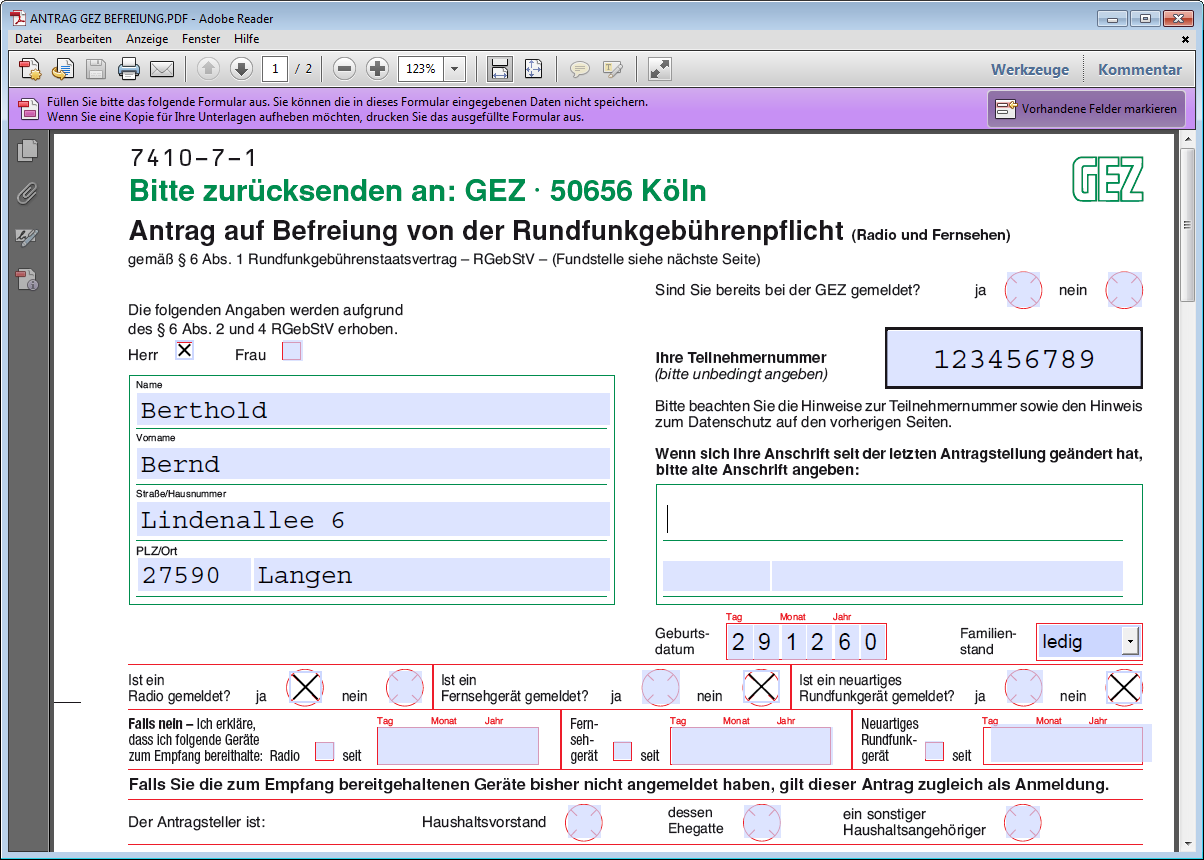This screenshot has height=860, width=1204.
Task: Open the Hilfe menu
Action: [x=246, y=39]
